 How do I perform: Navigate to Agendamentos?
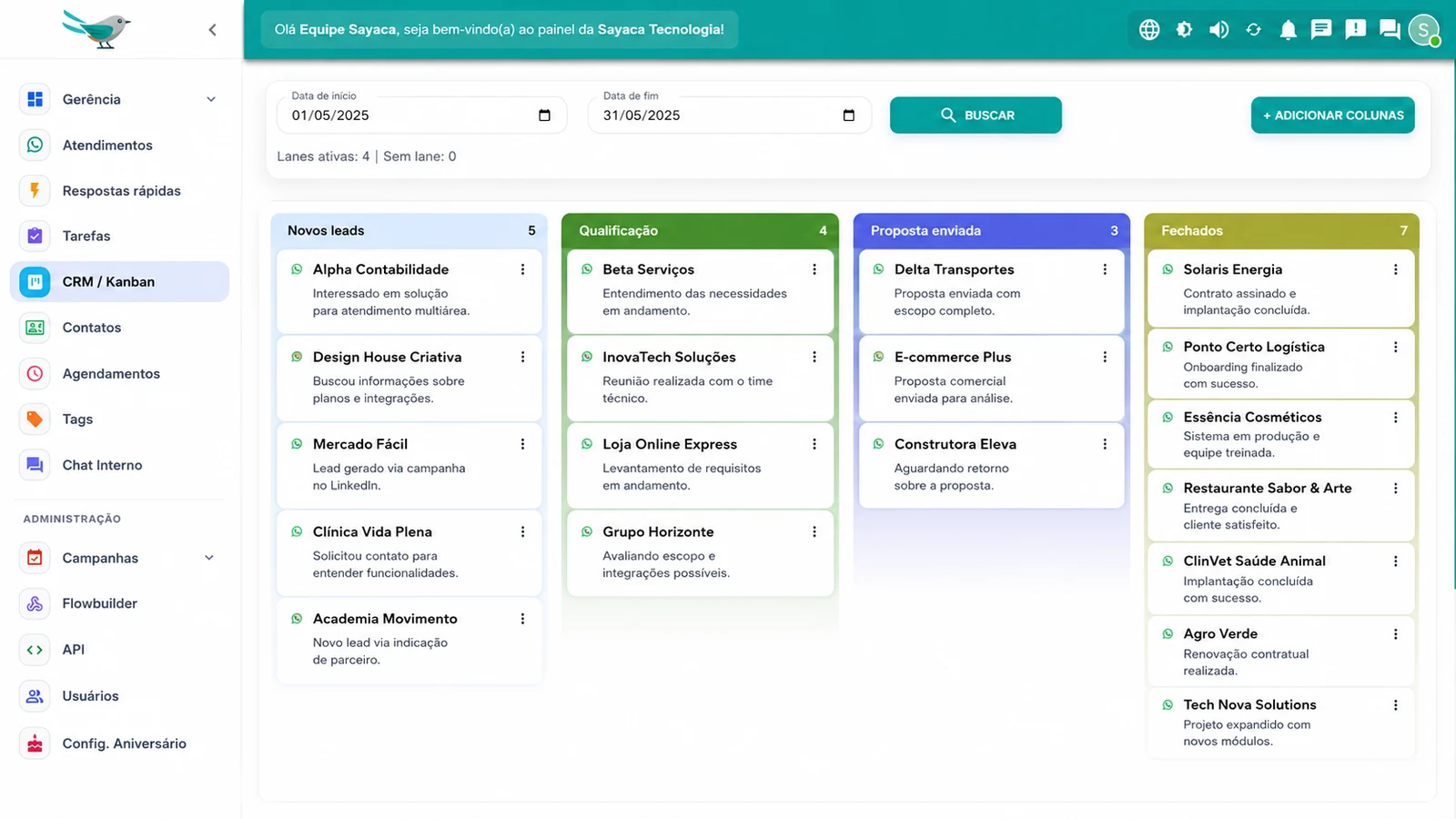point(119,373)
